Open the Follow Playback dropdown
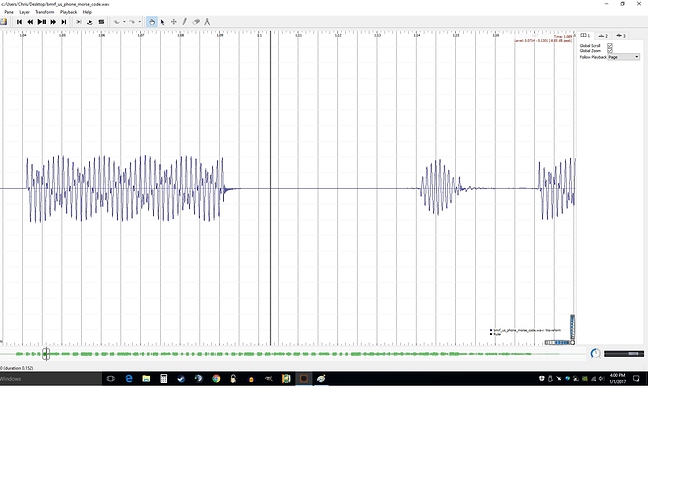 (624, 57)
